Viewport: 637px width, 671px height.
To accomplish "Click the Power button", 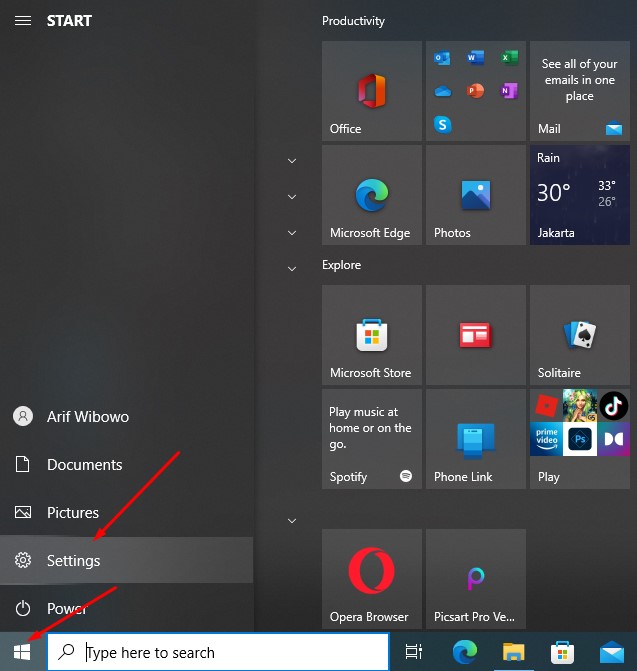I will (66, 608).
